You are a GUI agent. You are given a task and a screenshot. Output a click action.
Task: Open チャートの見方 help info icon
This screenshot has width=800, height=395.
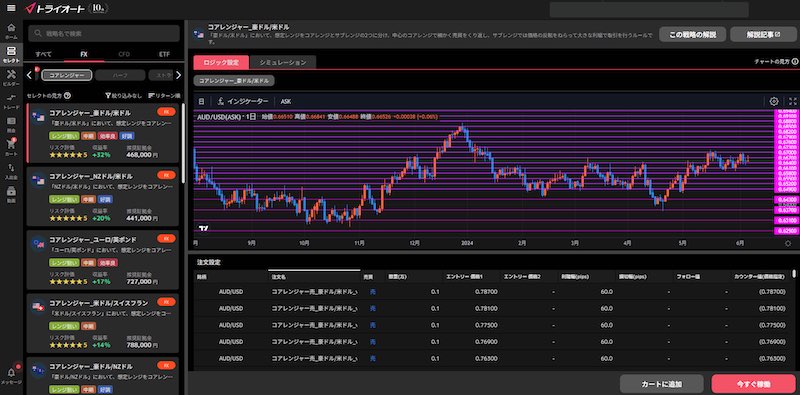click(795, 62)
